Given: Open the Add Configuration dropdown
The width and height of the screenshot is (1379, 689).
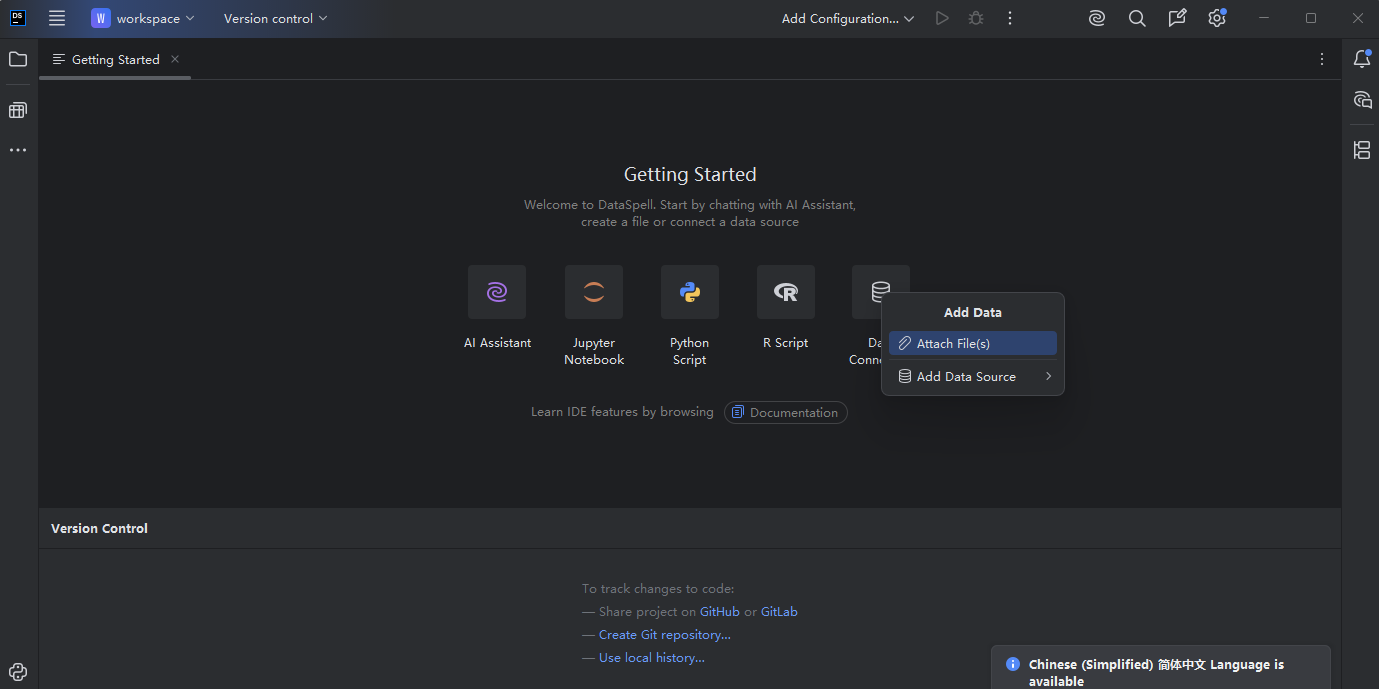Looking at the screenshot, I should 847,19.
